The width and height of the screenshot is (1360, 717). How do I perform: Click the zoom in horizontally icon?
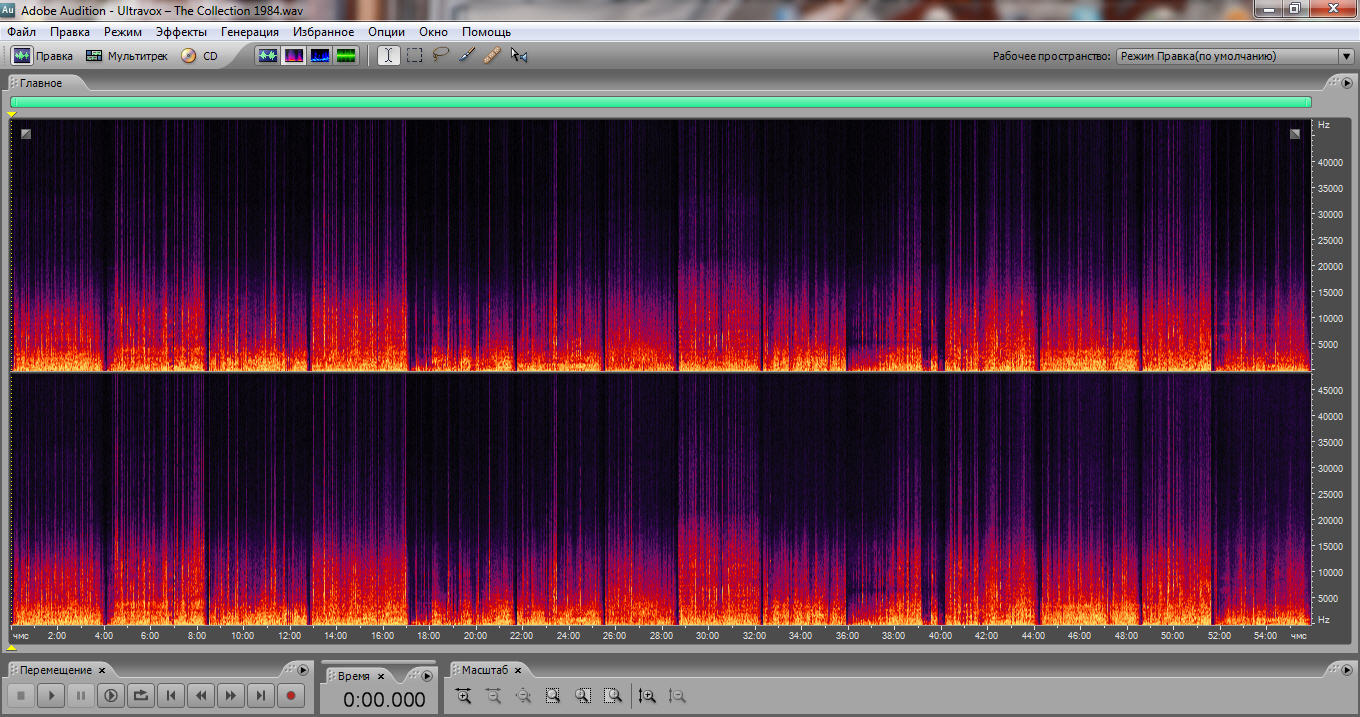463,696
